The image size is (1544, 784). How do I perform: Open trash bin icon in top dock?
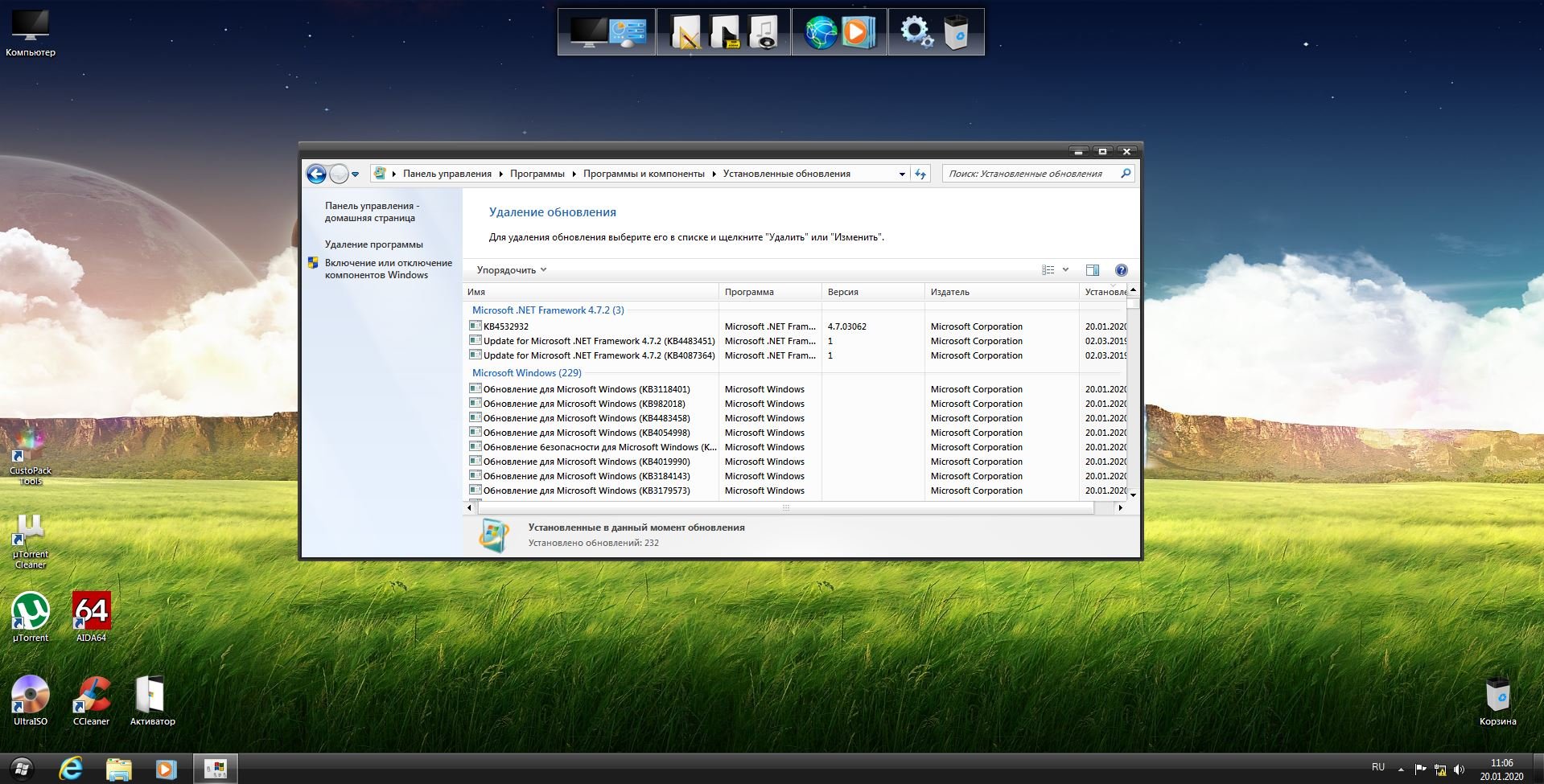[956, 32]
